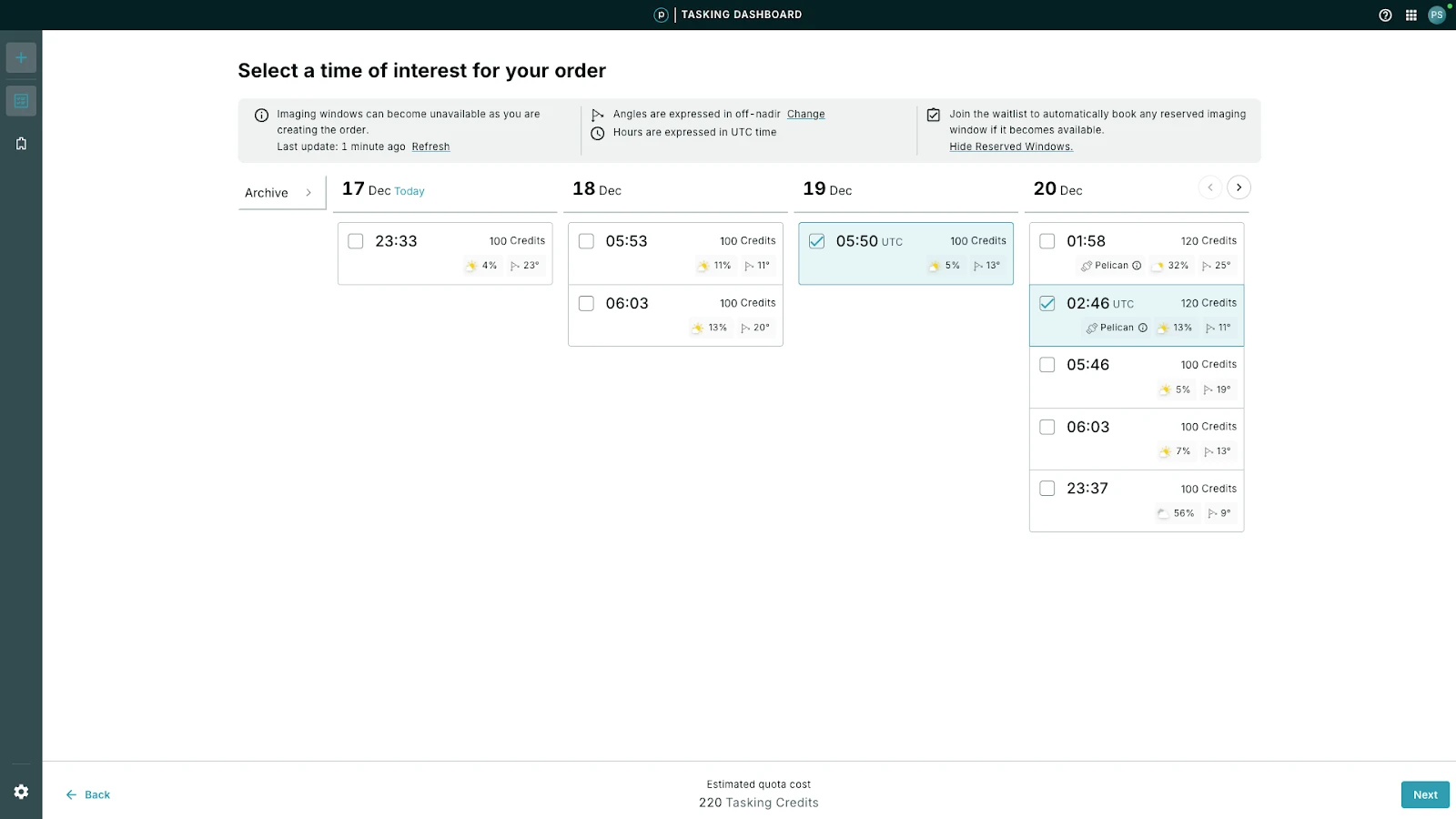Viewport: 1456px width, 819px height.
Task: Click the clipboard icon in left sidebar
Action: point(21,144)
